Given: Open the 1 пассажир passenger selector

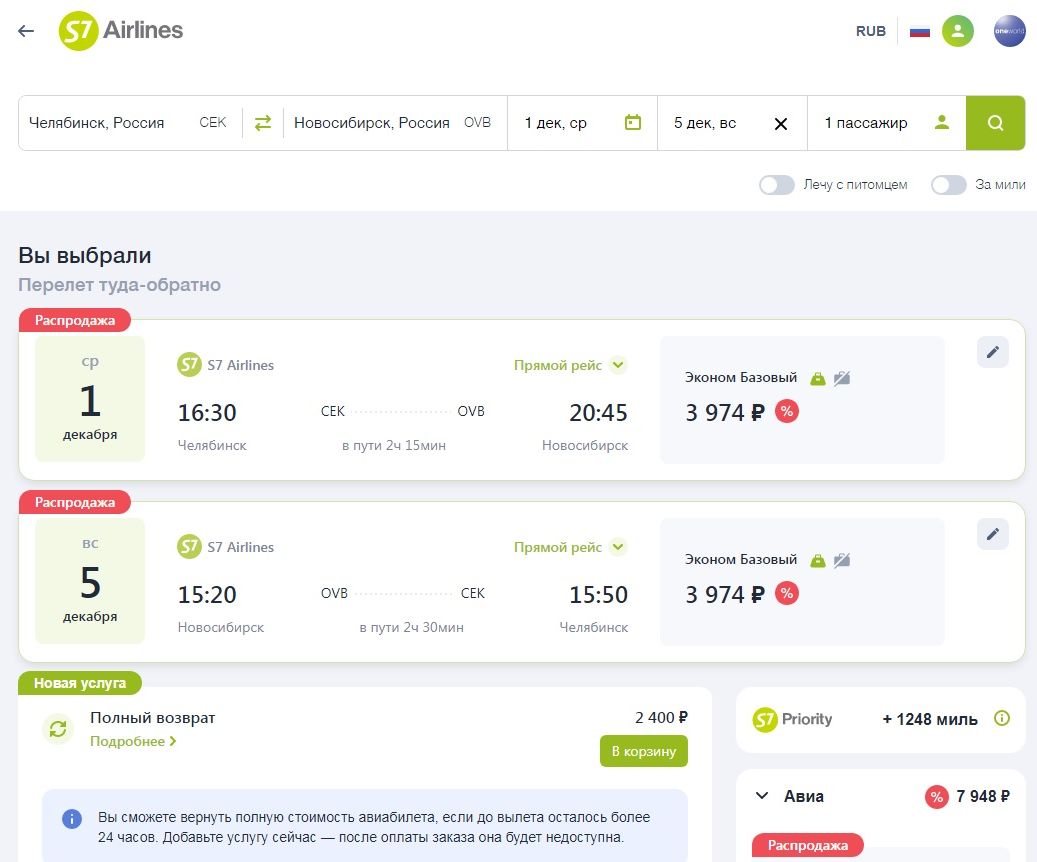Looking at the screenshot, I should pos(886,123).
